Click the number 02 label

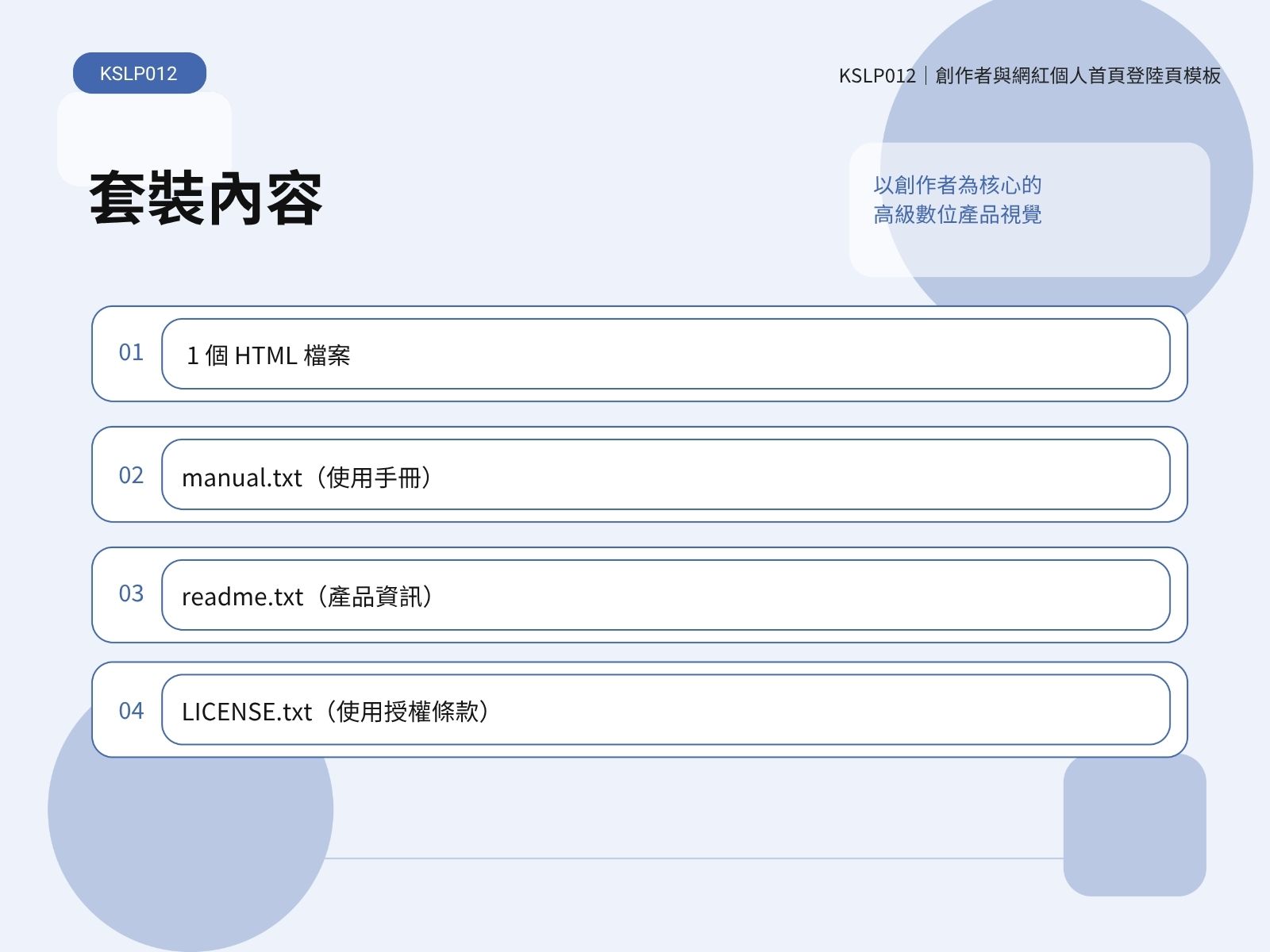point(131,475)
